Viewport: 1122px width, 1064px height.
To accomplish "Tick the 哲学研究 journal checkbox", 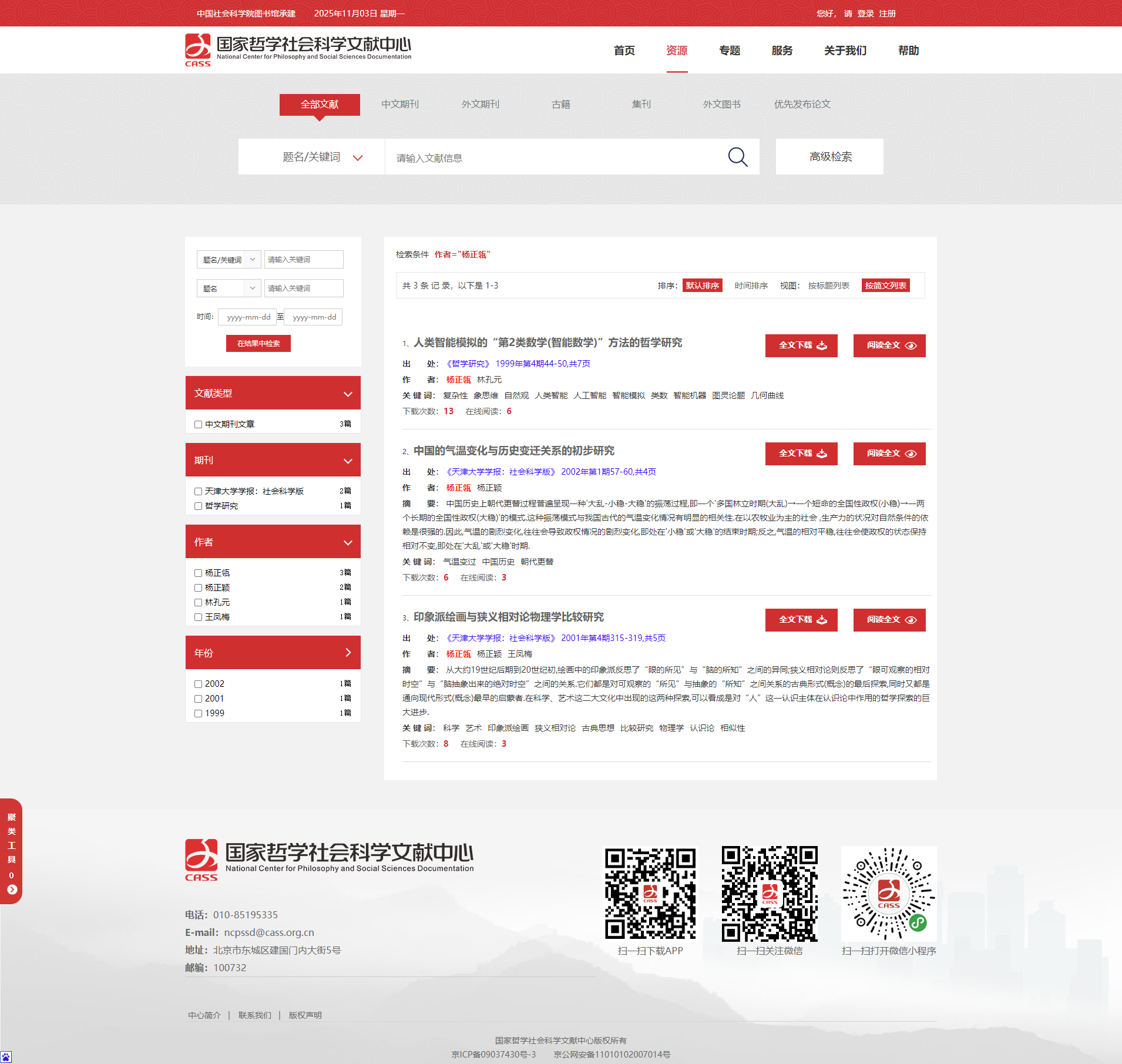I will 199,506.
